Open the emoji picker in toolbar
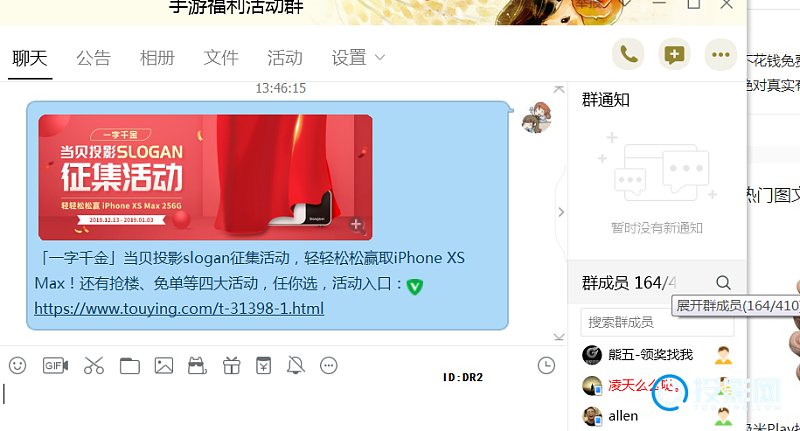Screen dimensions: 800x431 [17, 365]
